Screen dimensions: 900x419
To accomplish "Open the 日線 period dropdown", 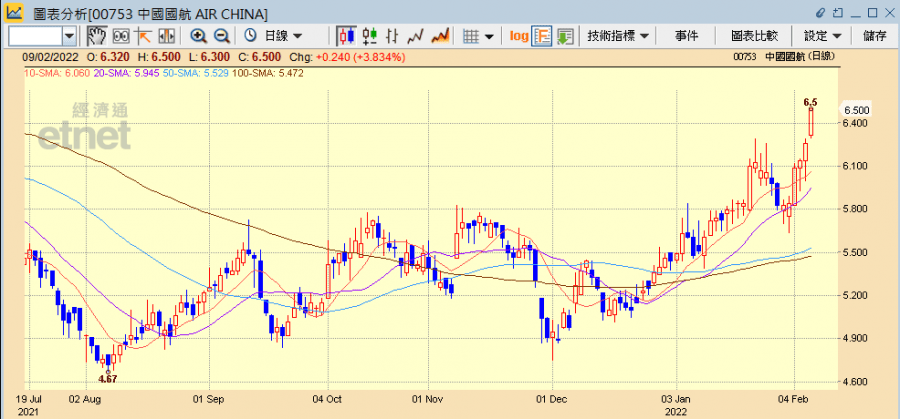I will click(277, 36).
